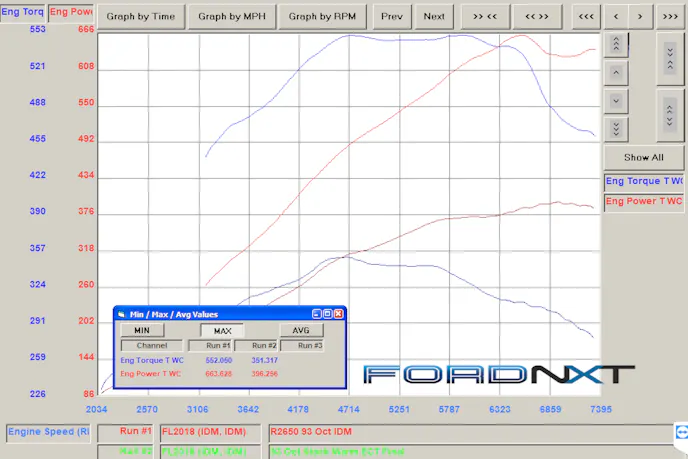Go to Next graph
The height and width of the screenshot is (459, 688).
click(x=434, y=16)
